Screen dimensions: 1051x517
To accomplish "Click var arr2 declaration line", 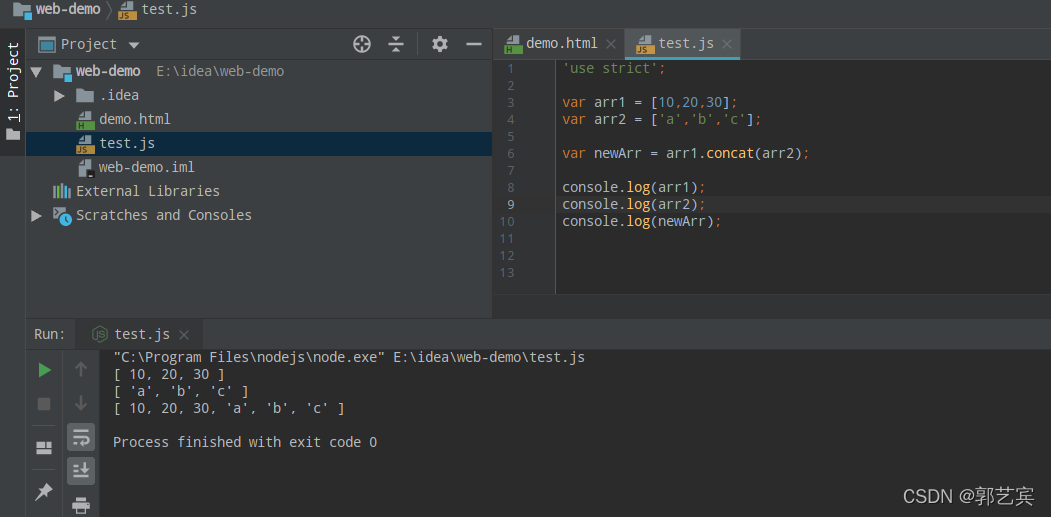I will [662, 119].
